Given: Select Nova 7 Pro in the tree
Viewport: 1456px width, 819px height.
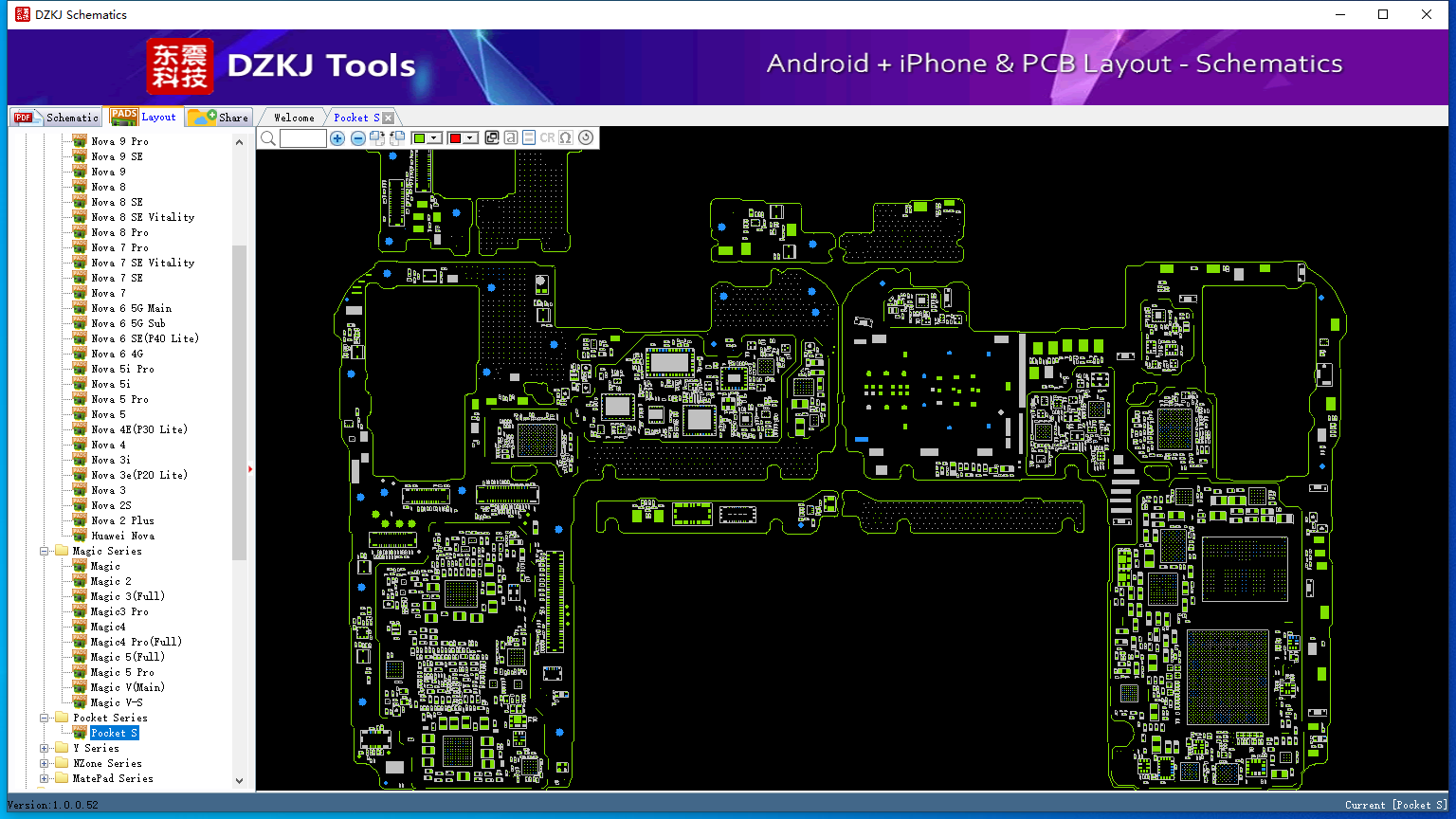Looking at the screenshot, I should click(x=119, y=247).
